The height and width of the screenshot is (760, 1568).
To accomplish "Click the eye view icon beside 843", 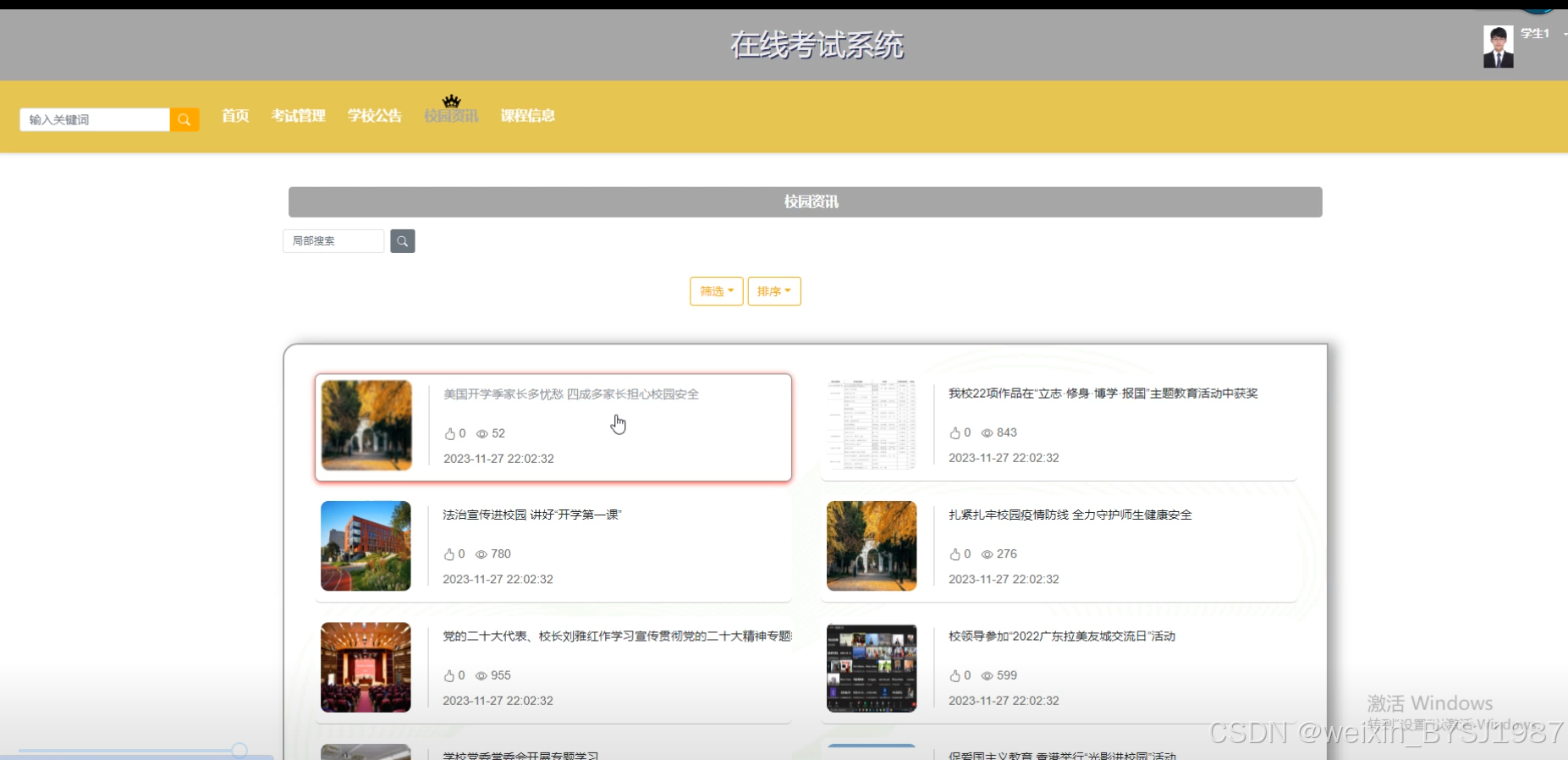I will pyautogui.click(x=987, y=433).
